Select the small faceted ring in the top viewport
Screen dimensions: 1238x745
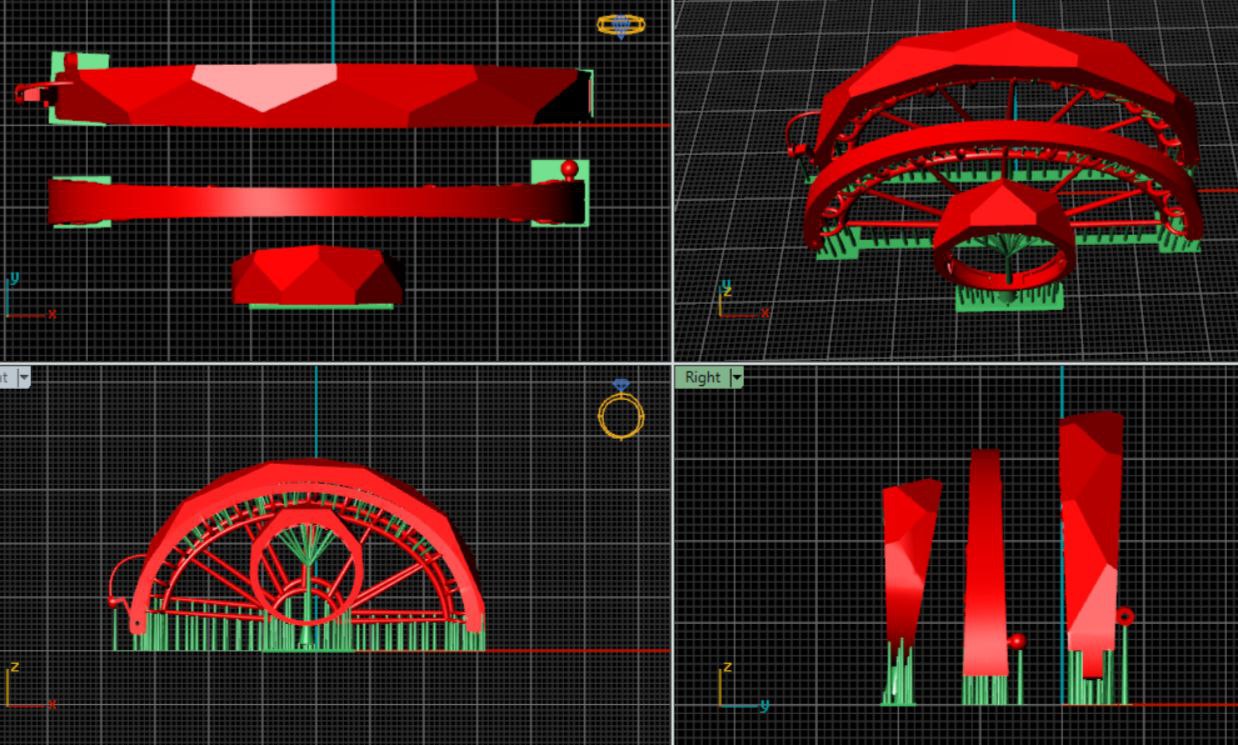tap(316, 276)
